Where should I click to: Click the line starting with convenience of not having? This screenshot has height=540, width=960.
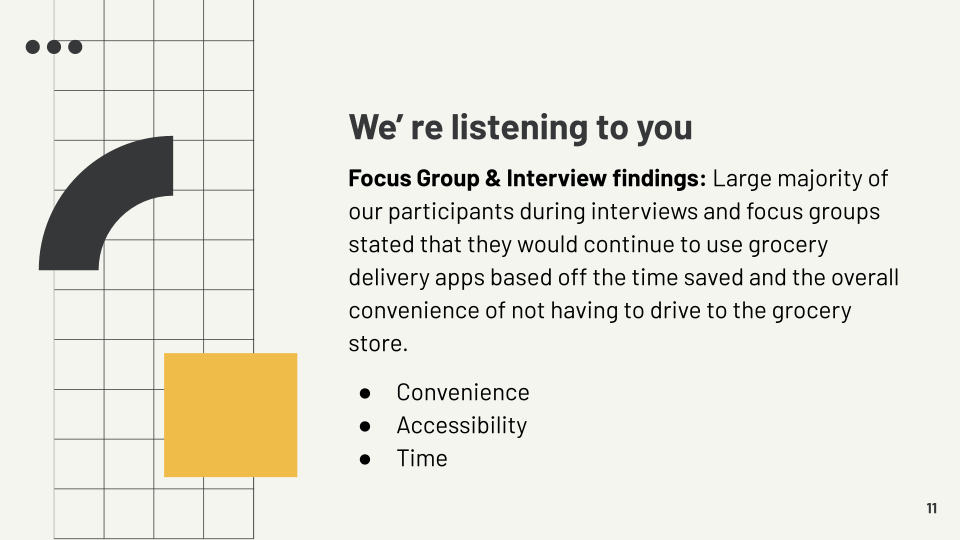(x=600, y=310)
